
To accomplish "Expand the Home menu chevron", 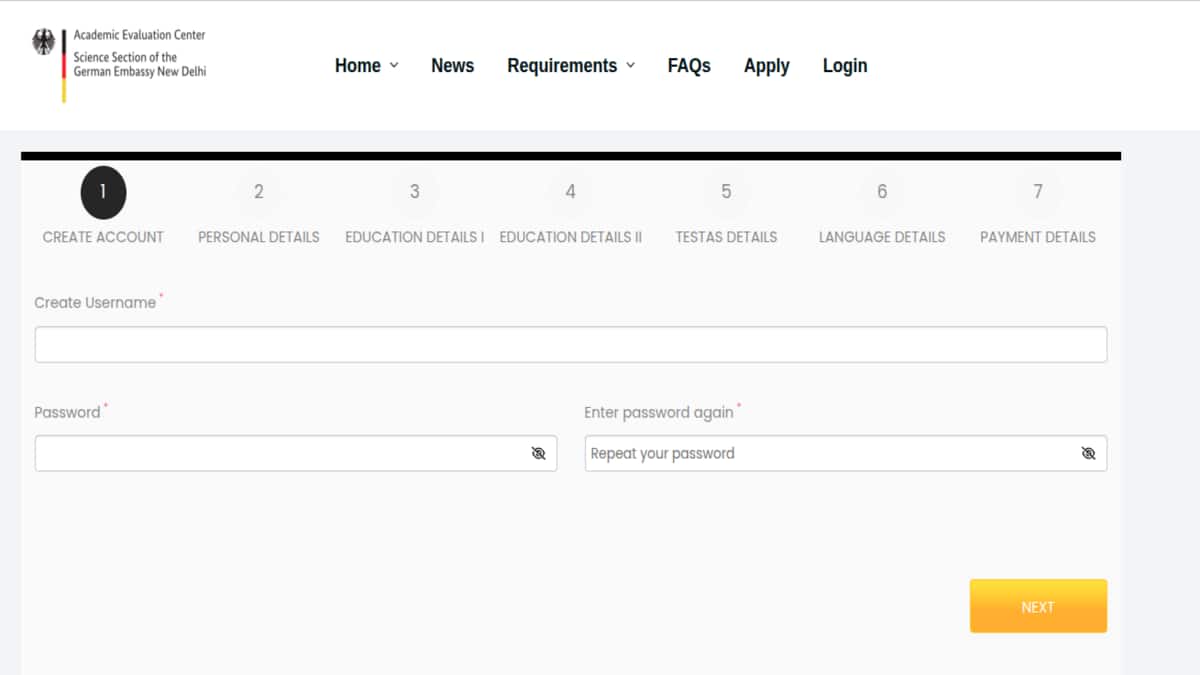I will [394, 65].
